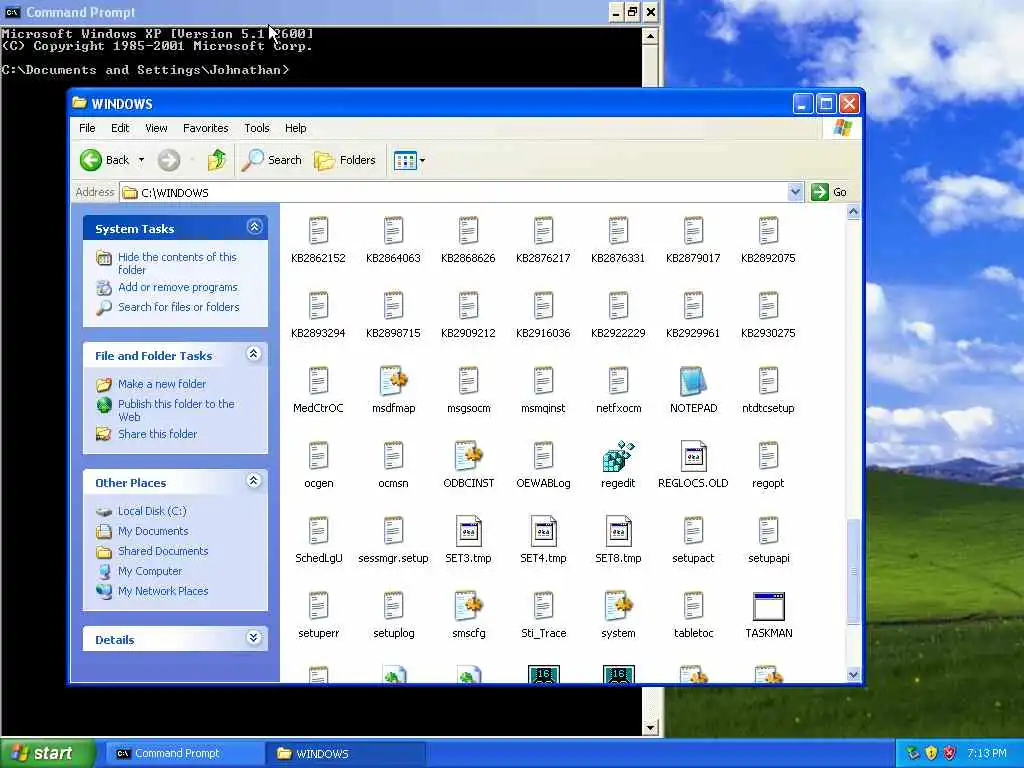Go to Shared Documents link

[163, 551]
